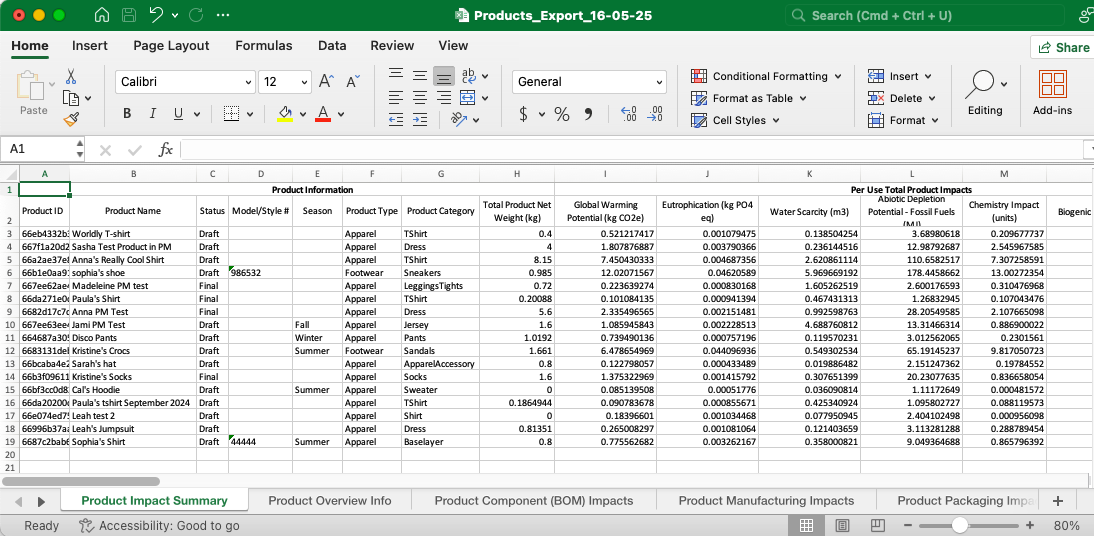This screenshot has height=536, width=1094.
Task: Open the fill color dropdown arrow
Action: tap(303, 114)
